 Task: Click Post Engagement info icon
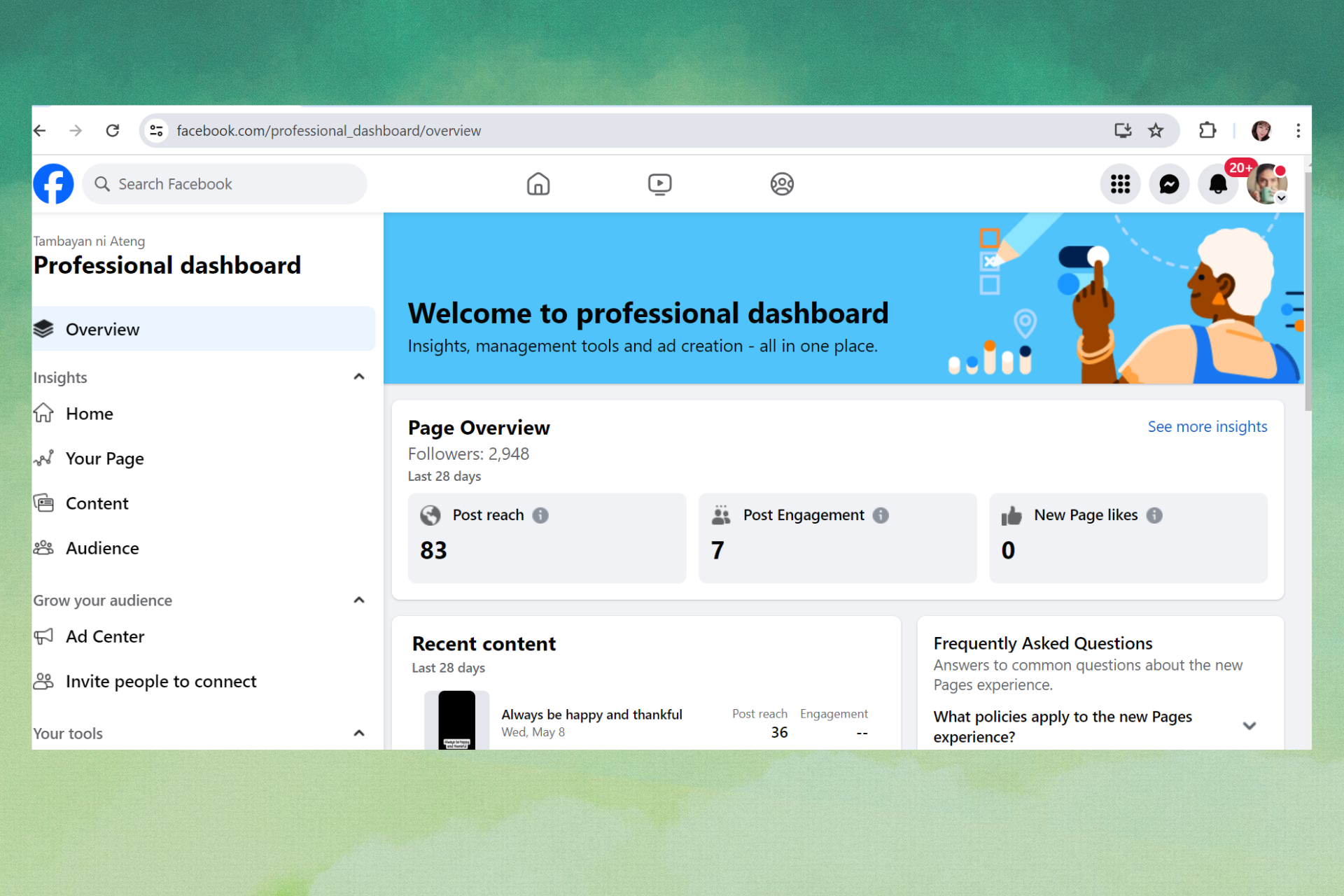[881, 515]
